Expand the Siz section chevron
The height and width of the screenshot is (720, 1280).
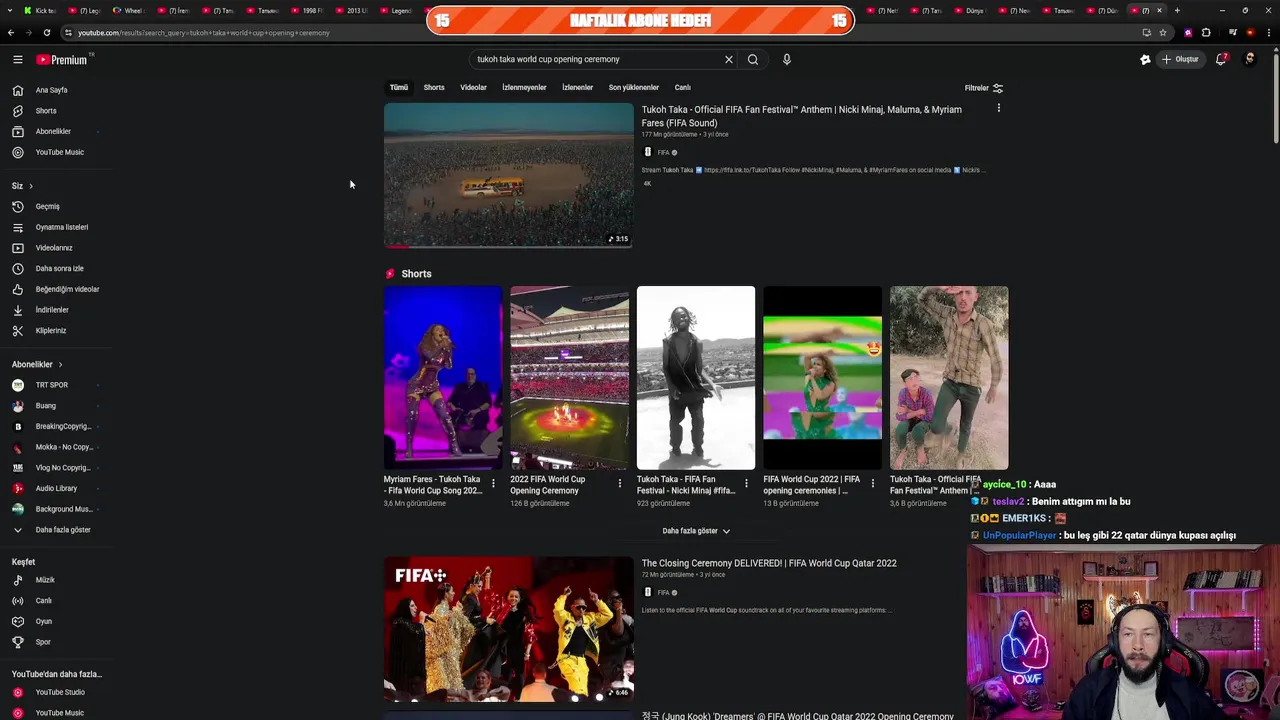click(x=31, y=186)
